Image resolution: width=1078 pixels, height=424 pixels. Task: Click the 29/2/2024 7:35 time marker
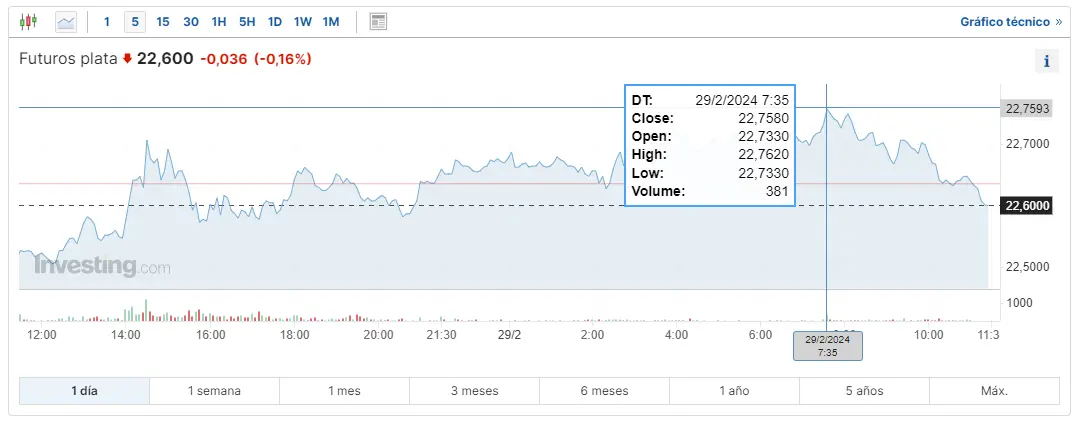(827, 346)
